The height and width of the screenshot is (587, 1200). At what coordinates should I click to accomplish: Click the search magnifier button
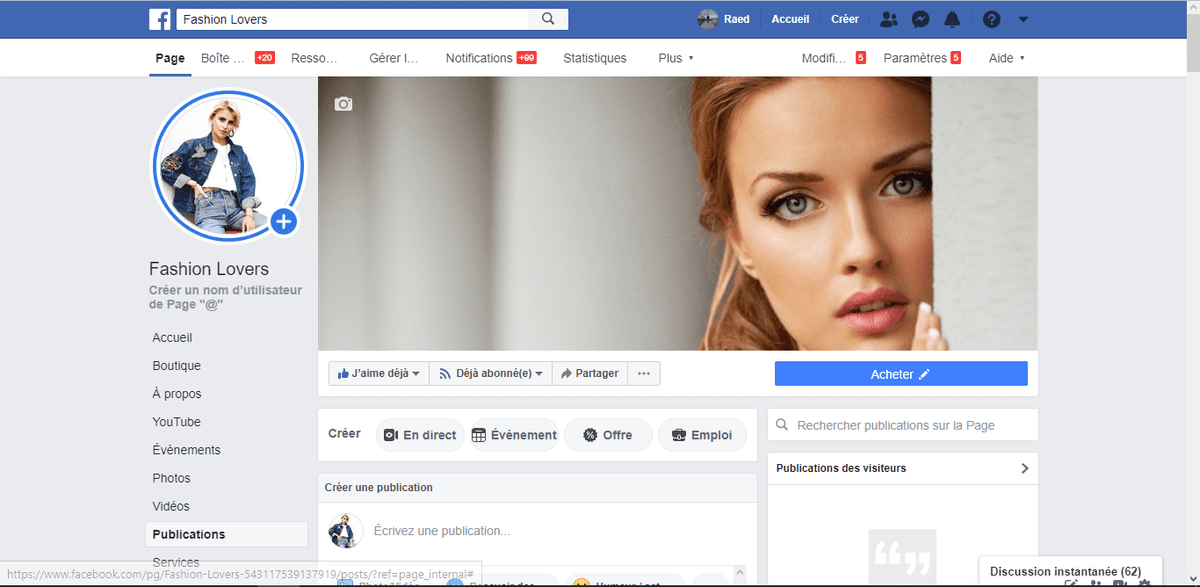(548, 19)
